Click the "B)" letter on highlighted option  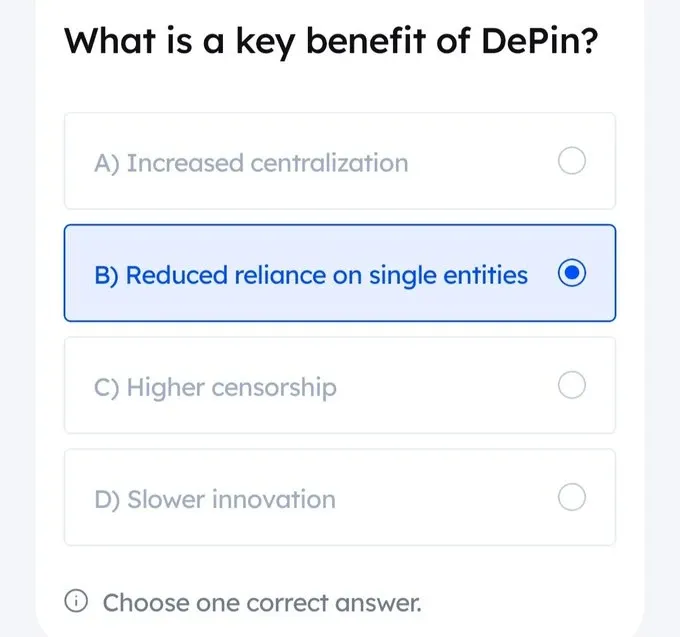pyautogui.click(x=106, y=275)
